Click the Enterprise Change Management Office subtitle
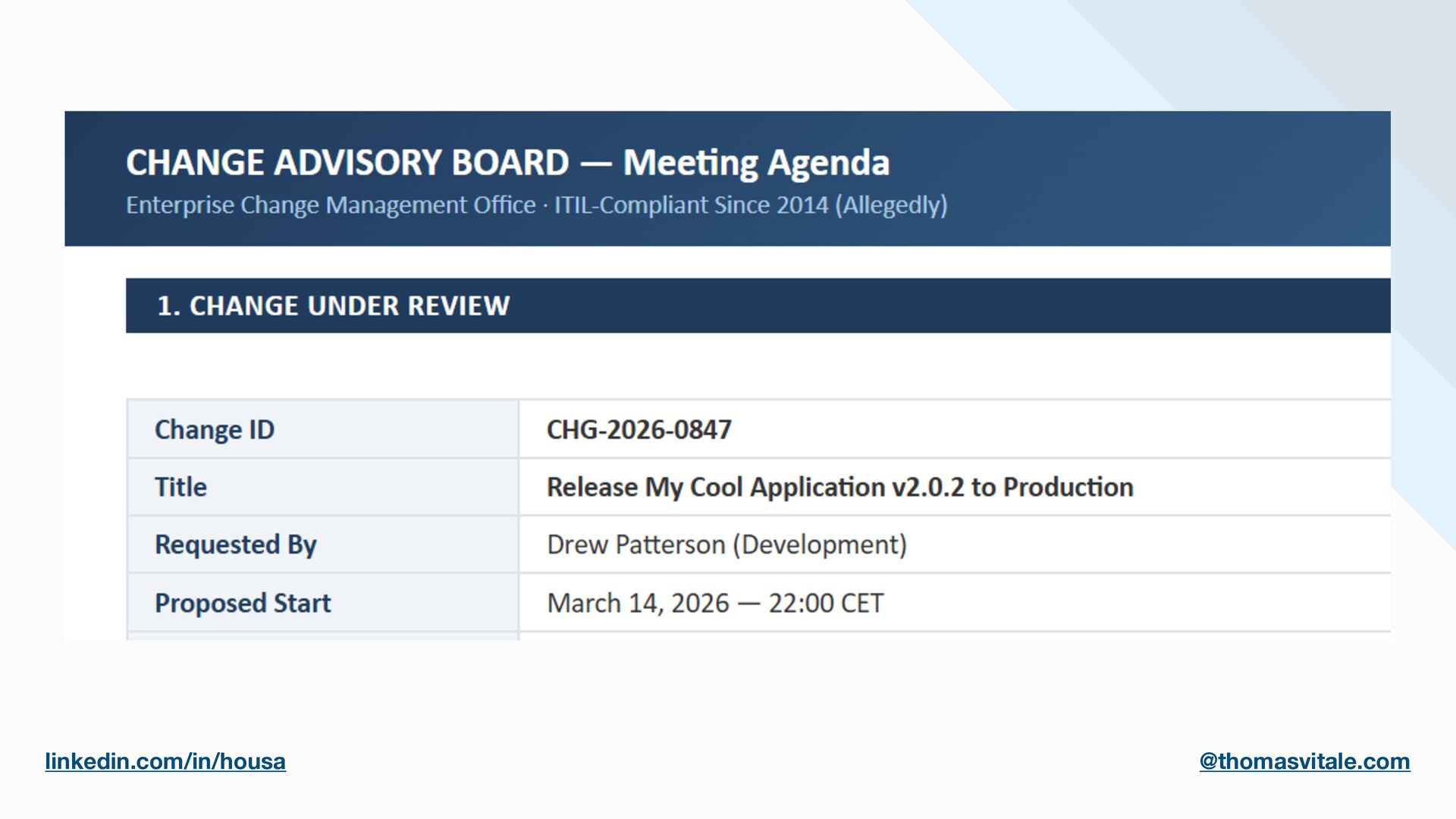Viewport: 1456px width, 819px height. [x=331, y=206]
